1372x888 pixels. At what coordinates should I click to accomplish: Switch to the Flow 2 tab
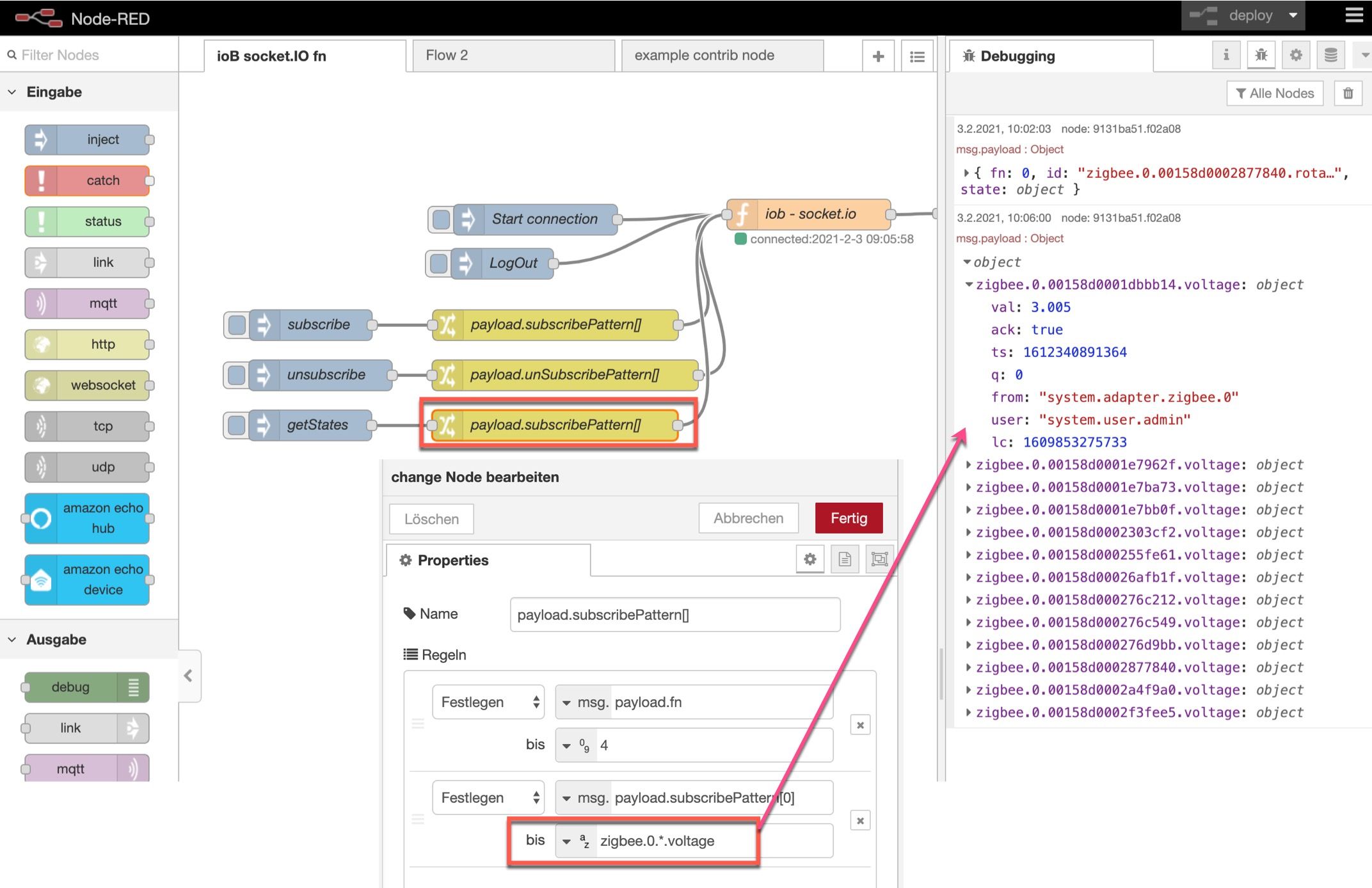(x=513, y=56)
